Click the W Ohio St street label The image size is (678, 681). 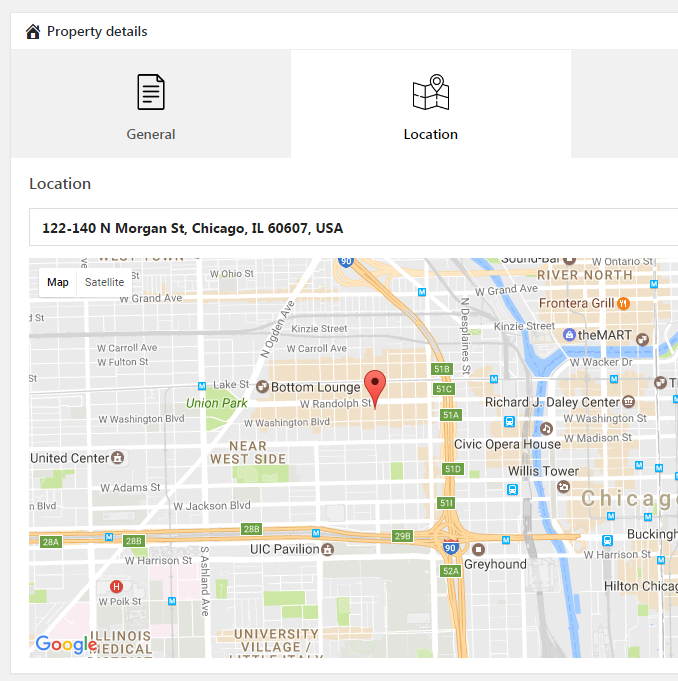(232, 274)
